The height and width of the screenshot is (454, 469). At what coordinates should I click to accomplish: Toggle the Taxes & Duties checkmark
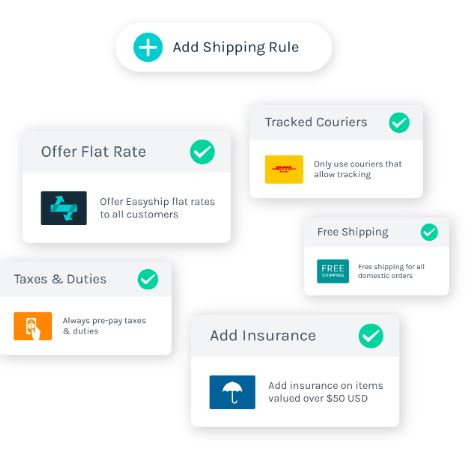pyautogui.click(x=148, y=279)
